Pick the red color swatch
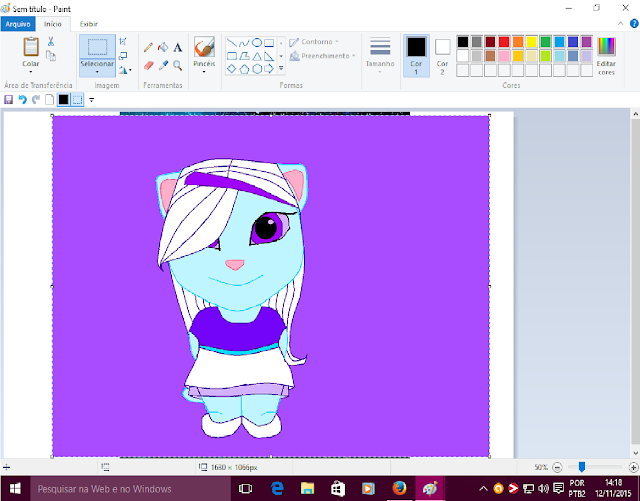Viewport: 640px width, 501px height. tap(504, 42)
